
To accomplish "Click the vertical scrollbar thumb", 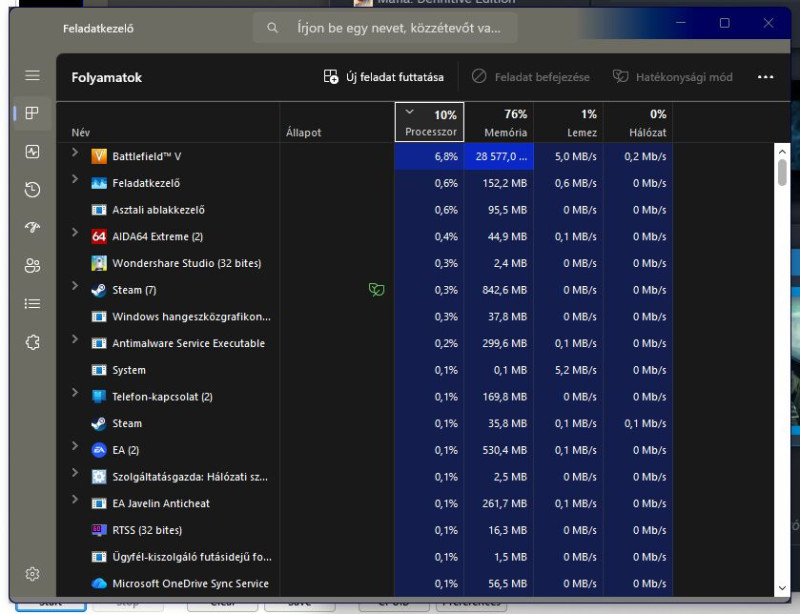I will click(x=782, y=173).
